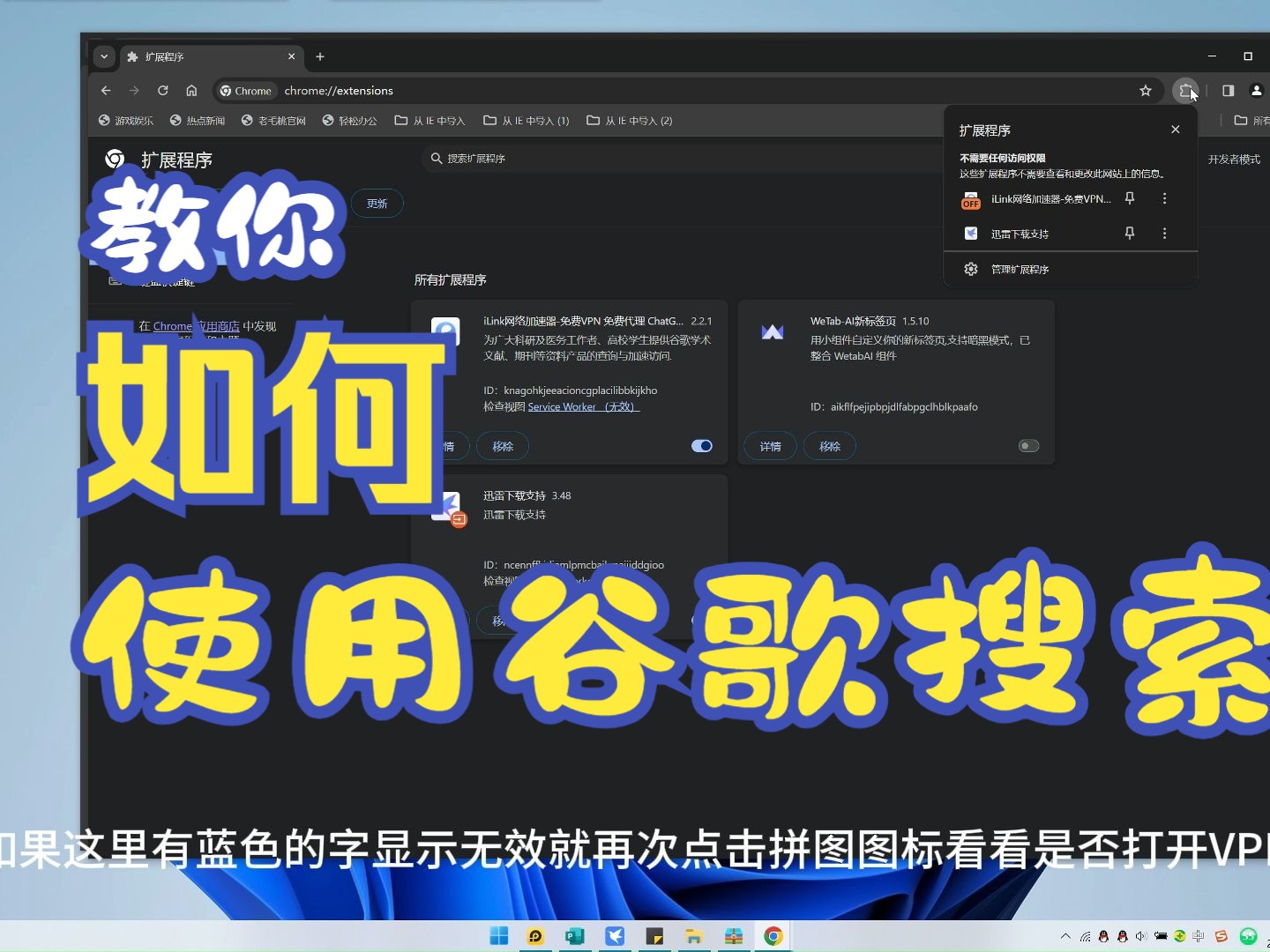1270x952 pixels.
Task: Remove the iLink网络加速器 extension
Action: (x=503, y=446)
